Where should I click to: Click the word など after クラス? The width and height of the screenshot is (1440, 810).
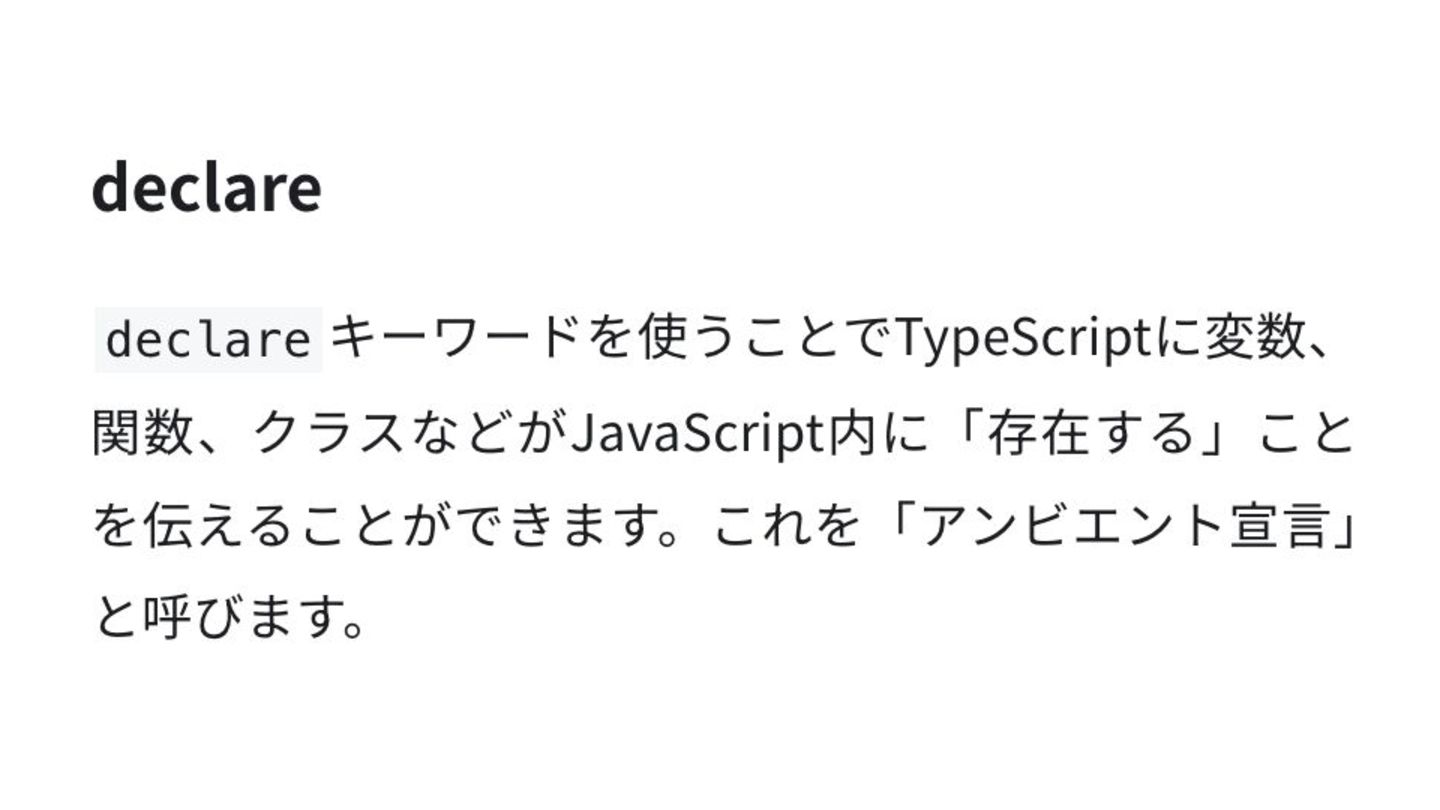coord(459,434)
